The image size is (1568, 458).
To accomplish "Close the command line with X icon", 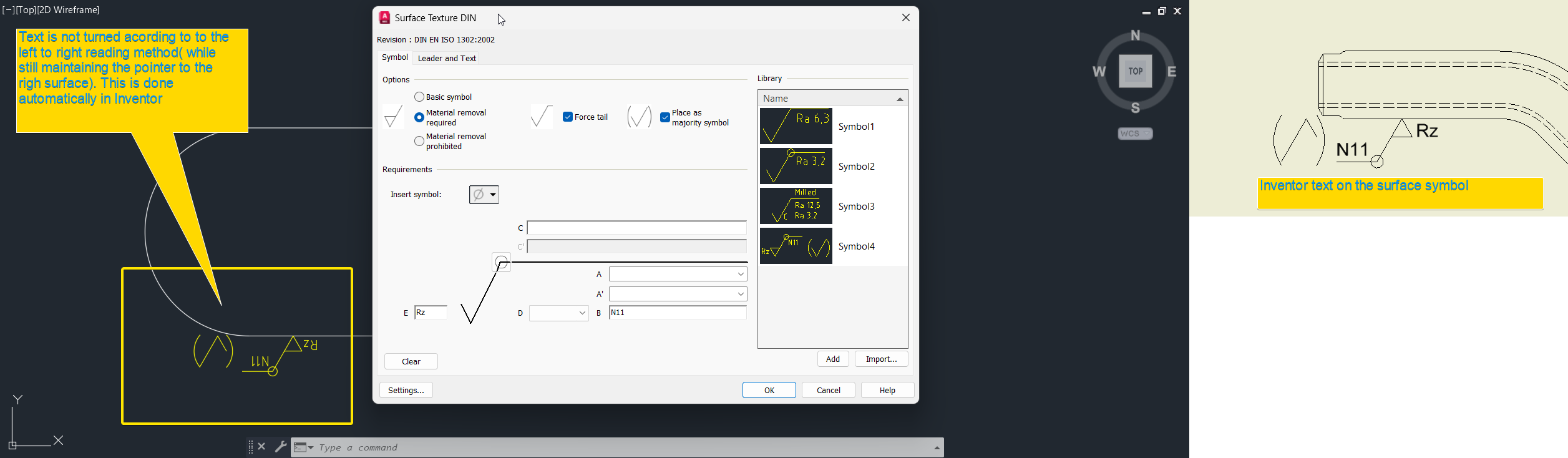I will 261,446.
